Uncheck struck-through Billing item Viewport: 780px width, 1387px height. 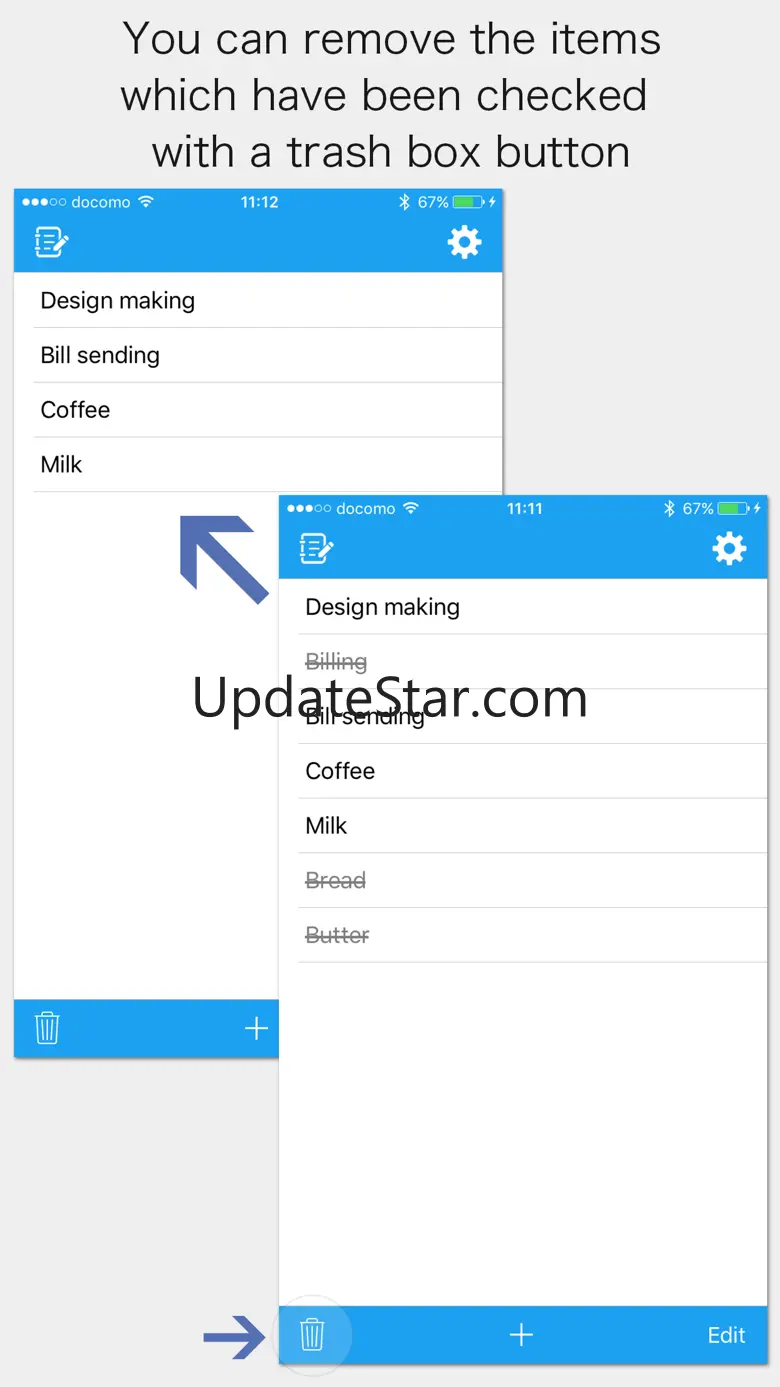click(x=523, y=662)
